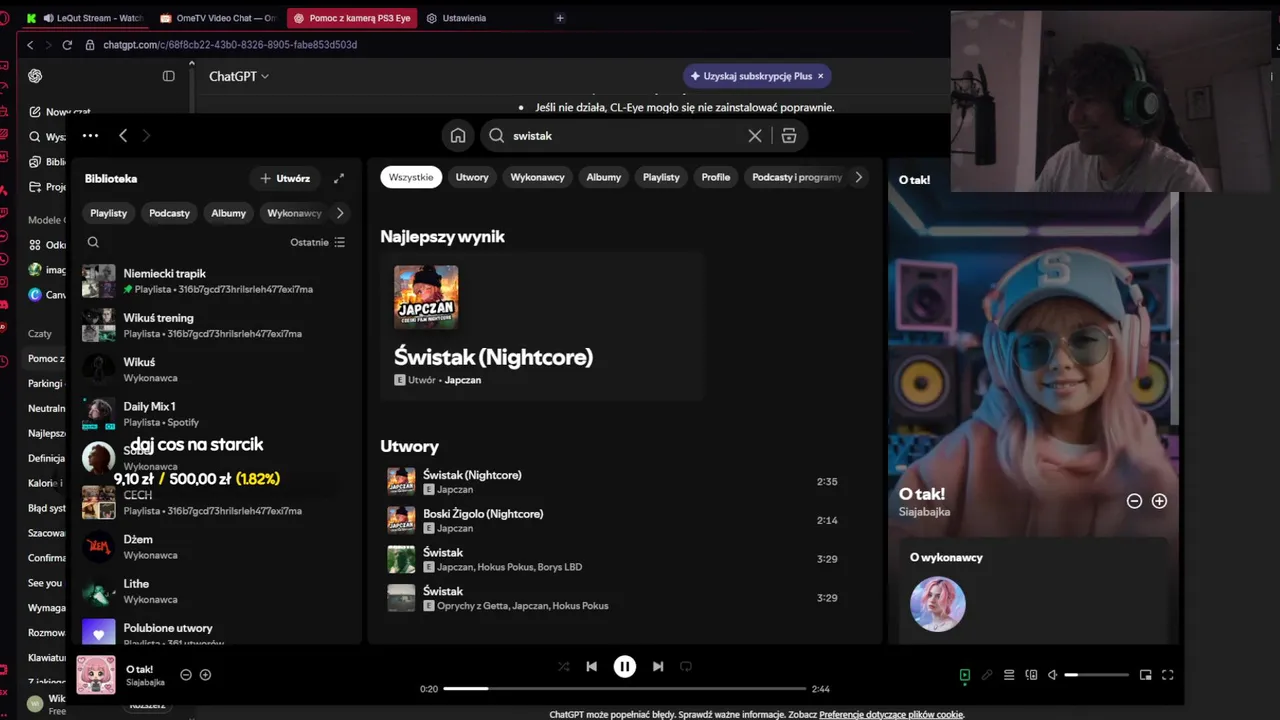The image size is (1280, 720).
Task: Expand the Biblioteka library panel
Action: tap(339, 178)
